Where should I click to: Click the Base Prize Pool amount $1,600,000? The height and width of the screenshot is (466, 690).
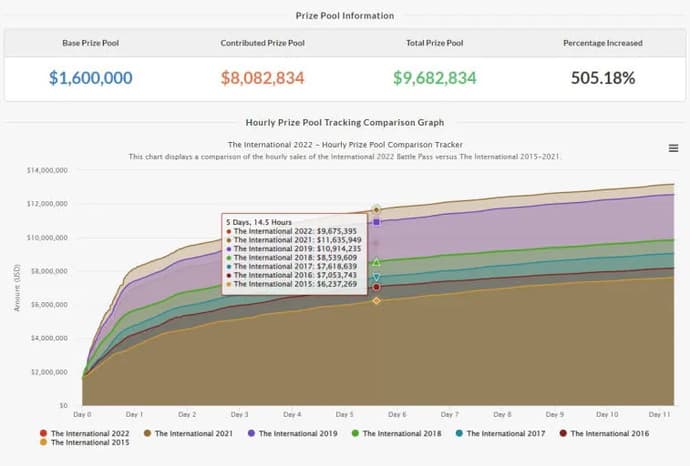click(x=91, y=78)
